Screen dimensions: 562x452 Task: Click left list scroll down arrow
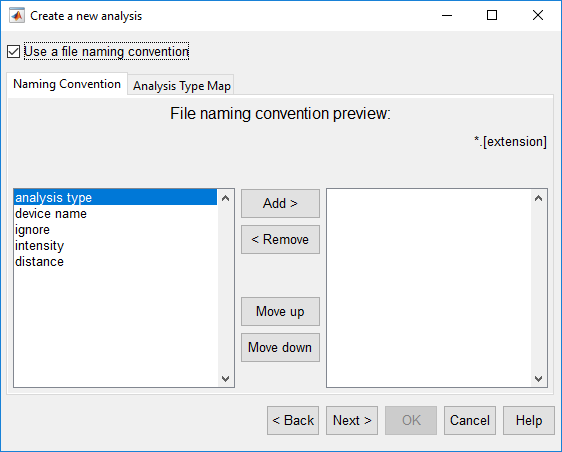click(225, 379)
